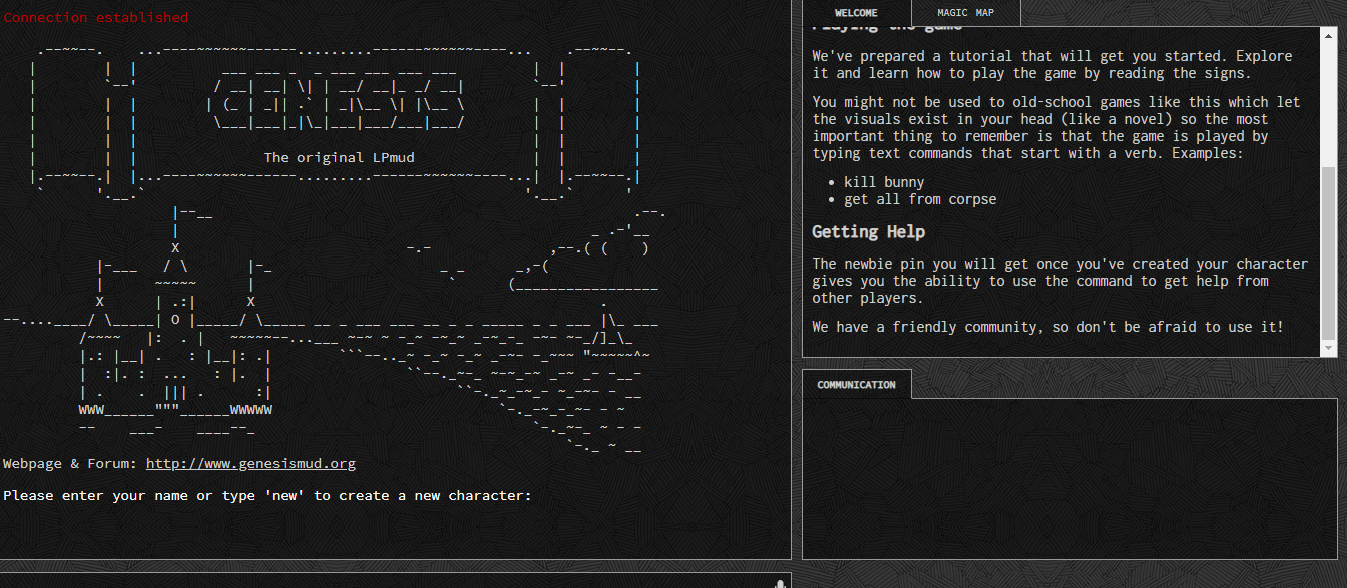Image resolution: width=1347 pixels, height=588 pixels.
Task: Click the Welcome panel scrollbar down arrow
Action: coord(1329,348)
